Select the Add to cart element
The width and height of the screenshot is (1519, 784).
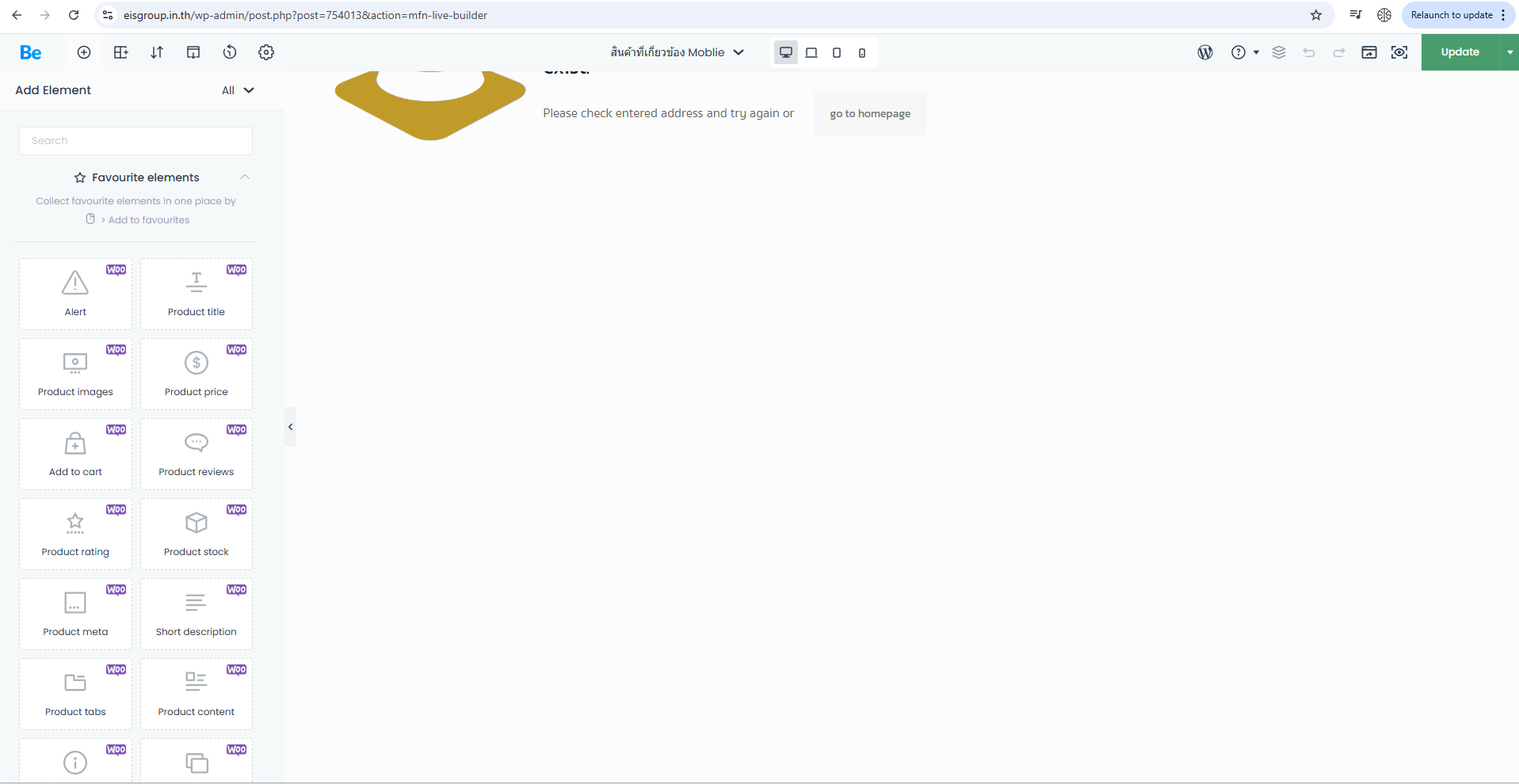tap(75, 454)
